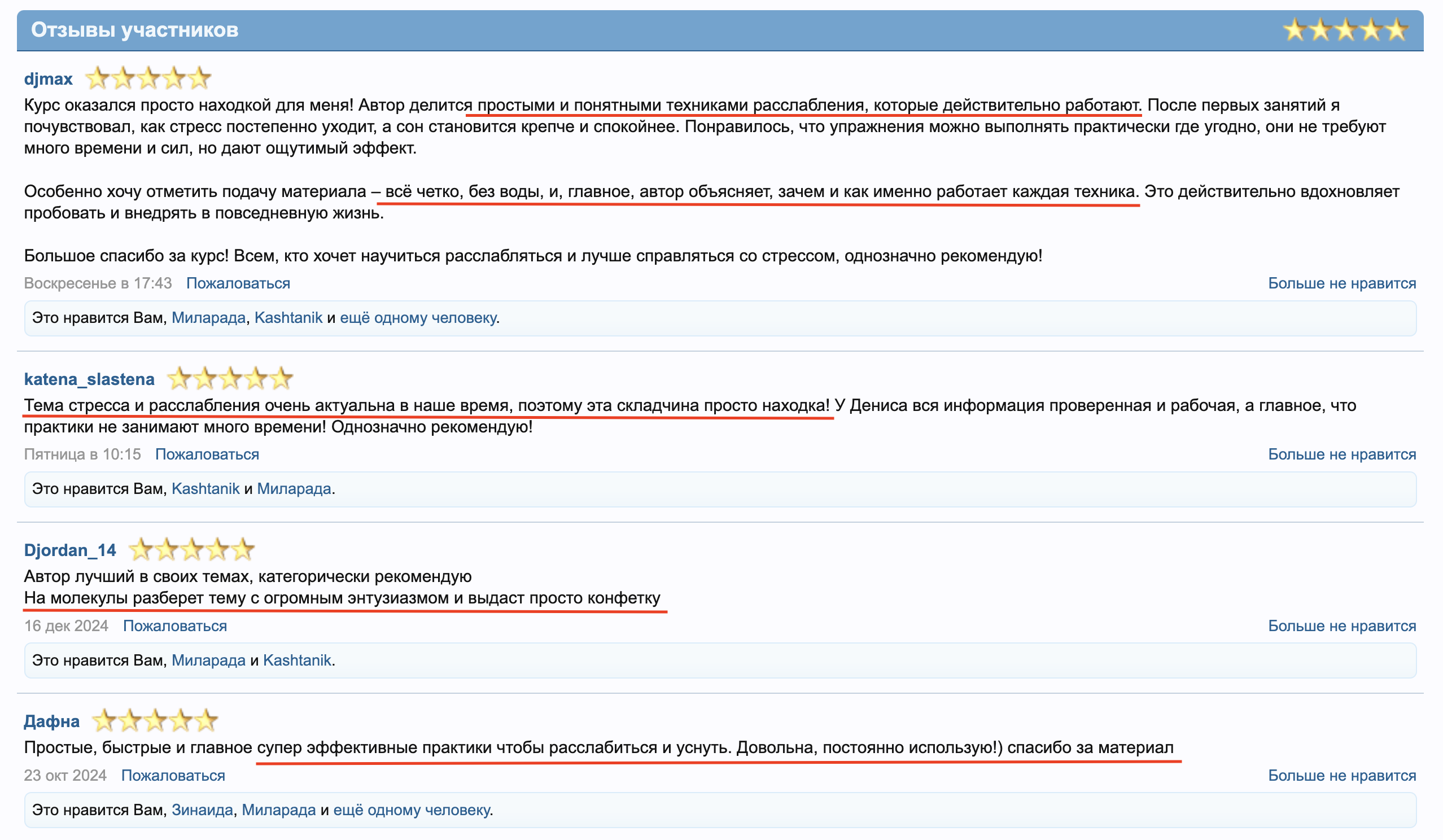The image size is (1443, 840).
Task: Click star rating beside Djordan_14
Action: [x=191, y=550]
